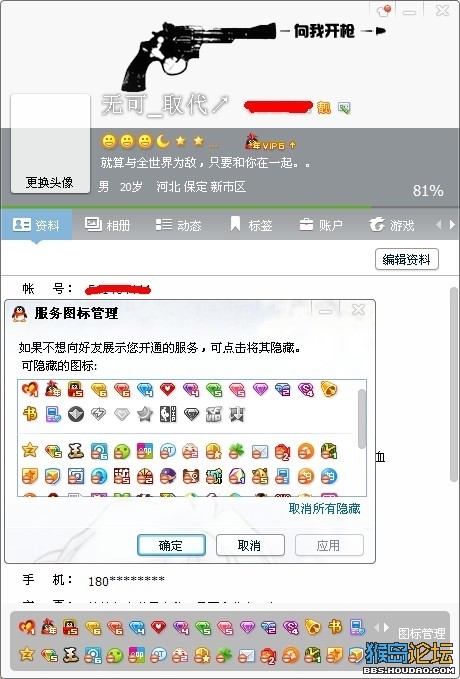
Task: Hide the four-leaf clover icon in the dialog list
Action: click(236, 452)
